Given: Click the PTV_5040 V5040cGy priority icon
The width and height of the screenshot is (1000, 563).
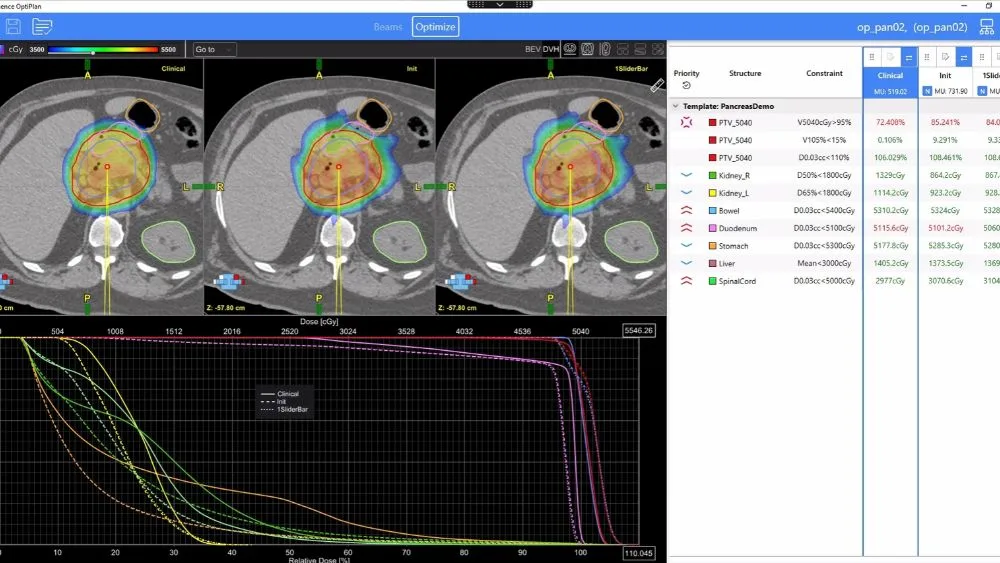Looking at the screenshot, I should click(686, 122).
